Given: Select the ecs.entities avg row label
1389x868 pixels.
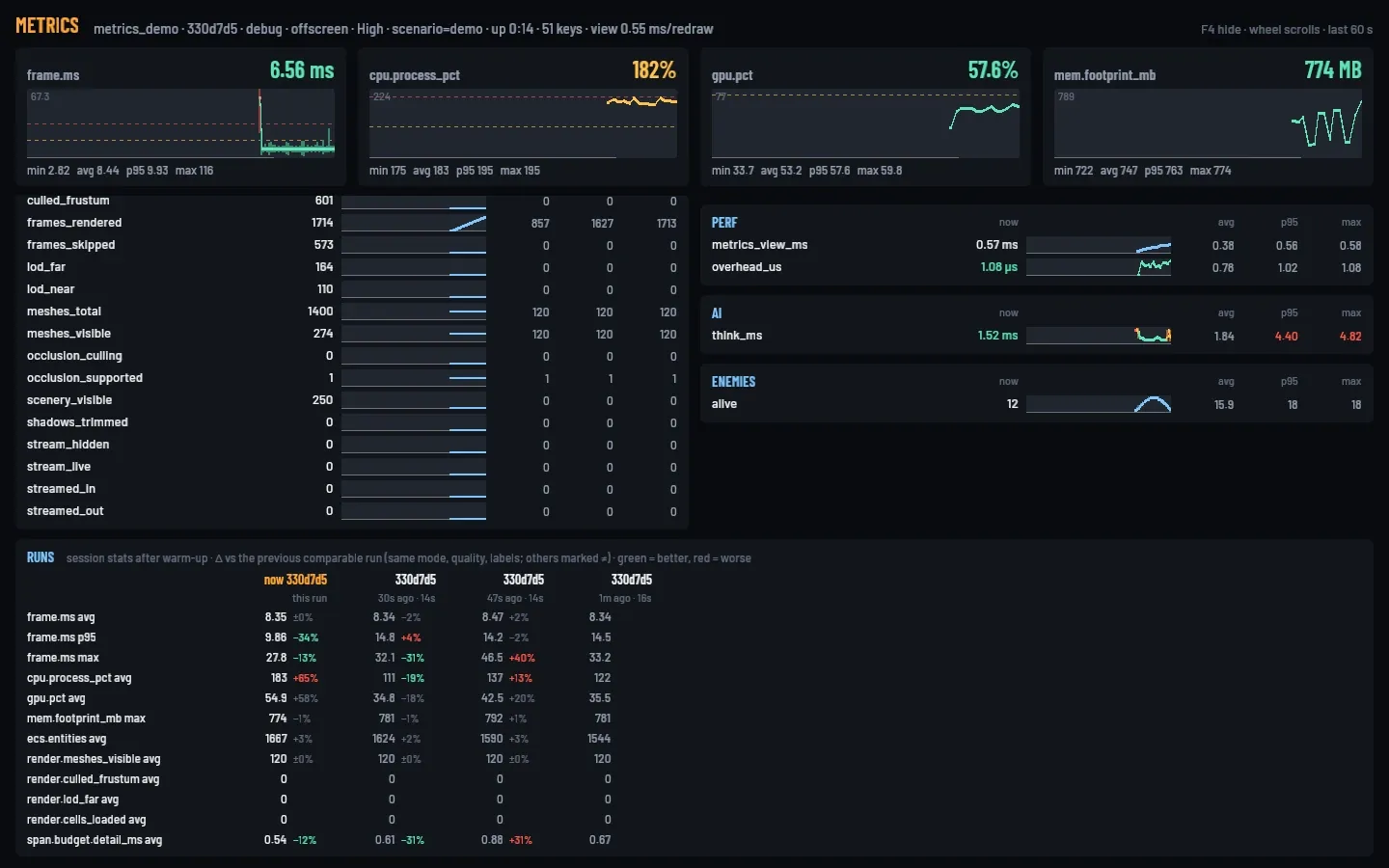Looking at the screenshot, I should pos(67,739).
